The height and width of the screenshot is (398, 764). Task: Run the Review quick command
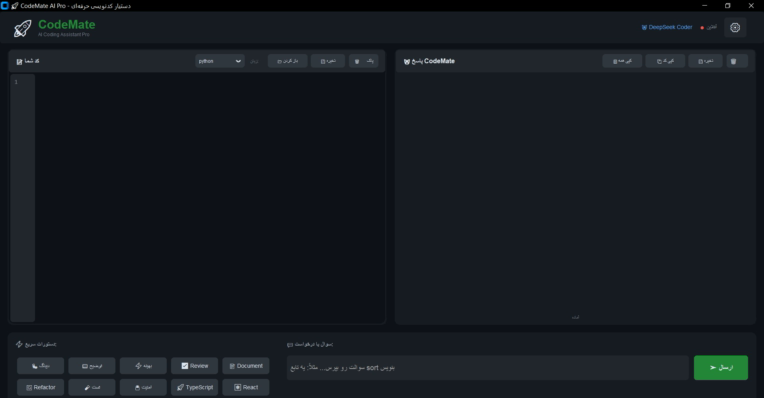point(194,366)
